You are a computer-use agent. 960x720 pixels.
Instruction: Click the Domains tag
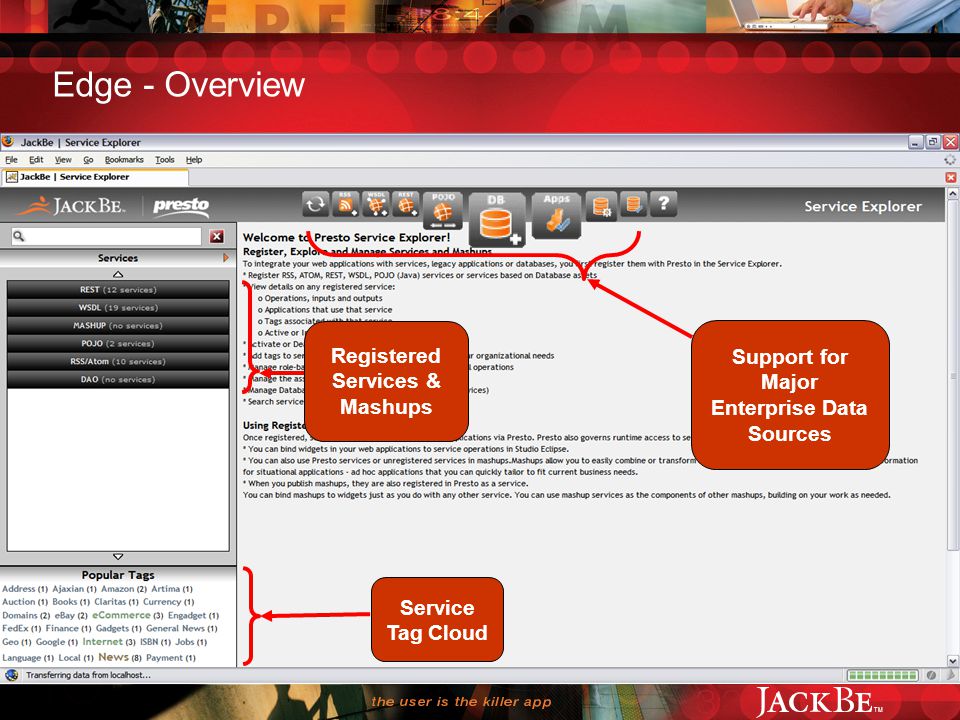coord(20,615)
